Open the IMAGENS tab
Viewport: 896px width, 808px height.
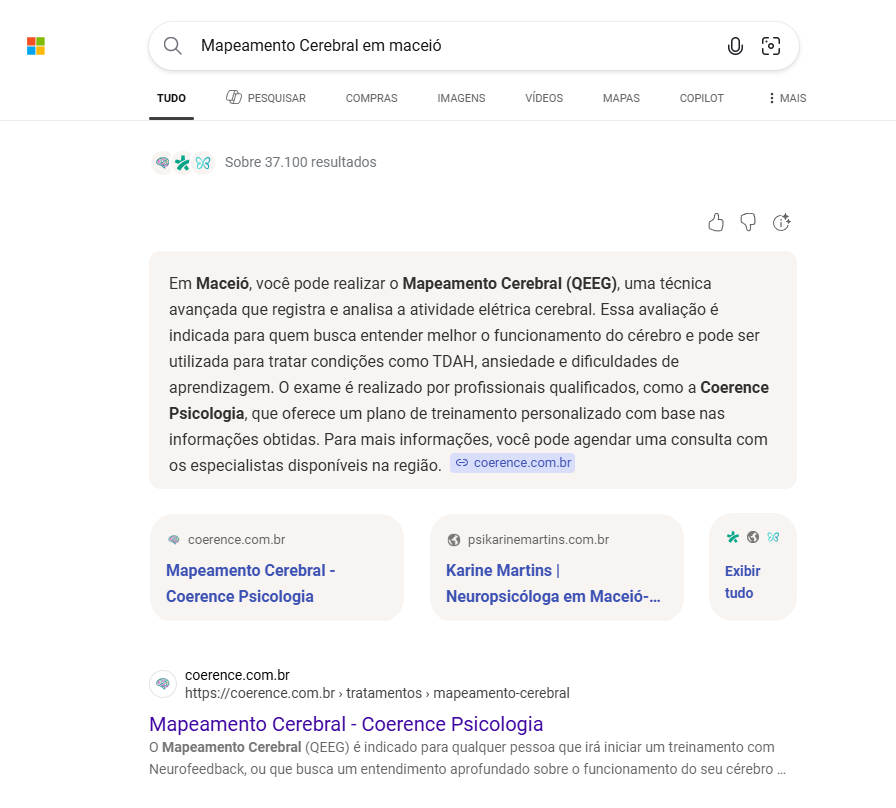tap(461, 98)
